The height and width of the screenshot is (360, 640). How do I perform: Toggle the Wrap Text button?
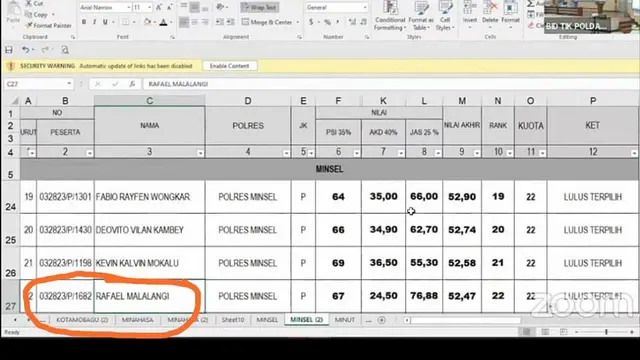pos(259,7)
